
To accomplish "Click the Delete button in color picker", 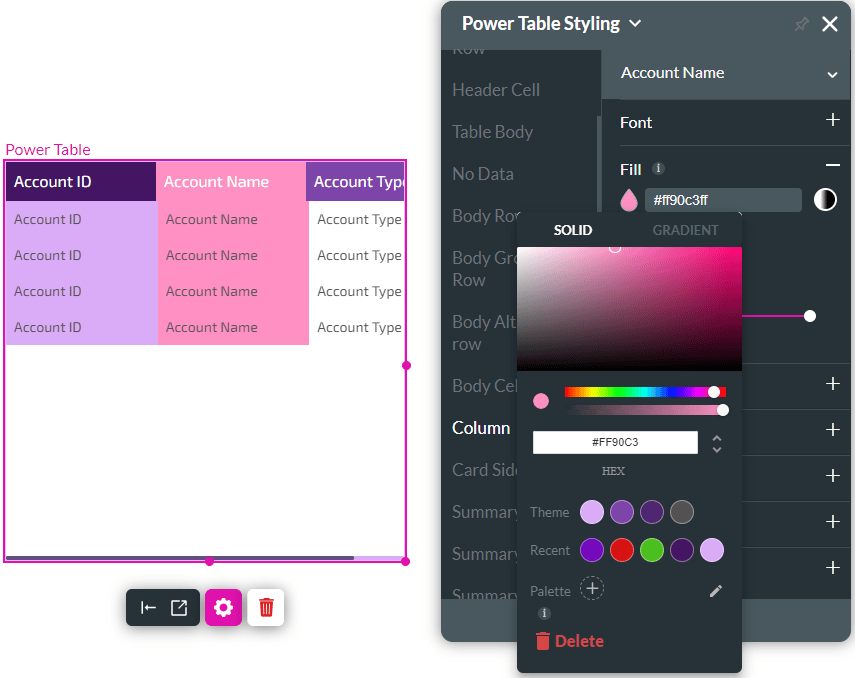I will click(570, 641).
